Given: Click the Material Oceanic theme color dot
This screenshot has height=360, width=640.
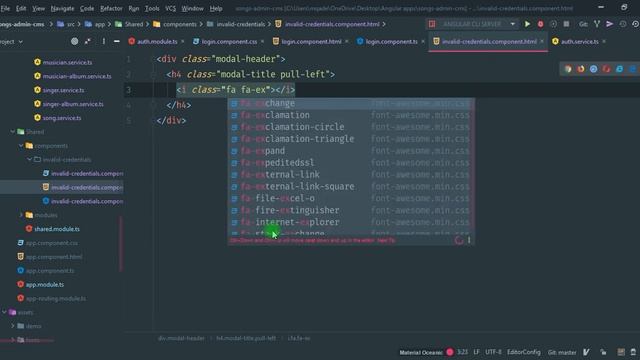Looking at the screenshot, I should tap(450, 352).
